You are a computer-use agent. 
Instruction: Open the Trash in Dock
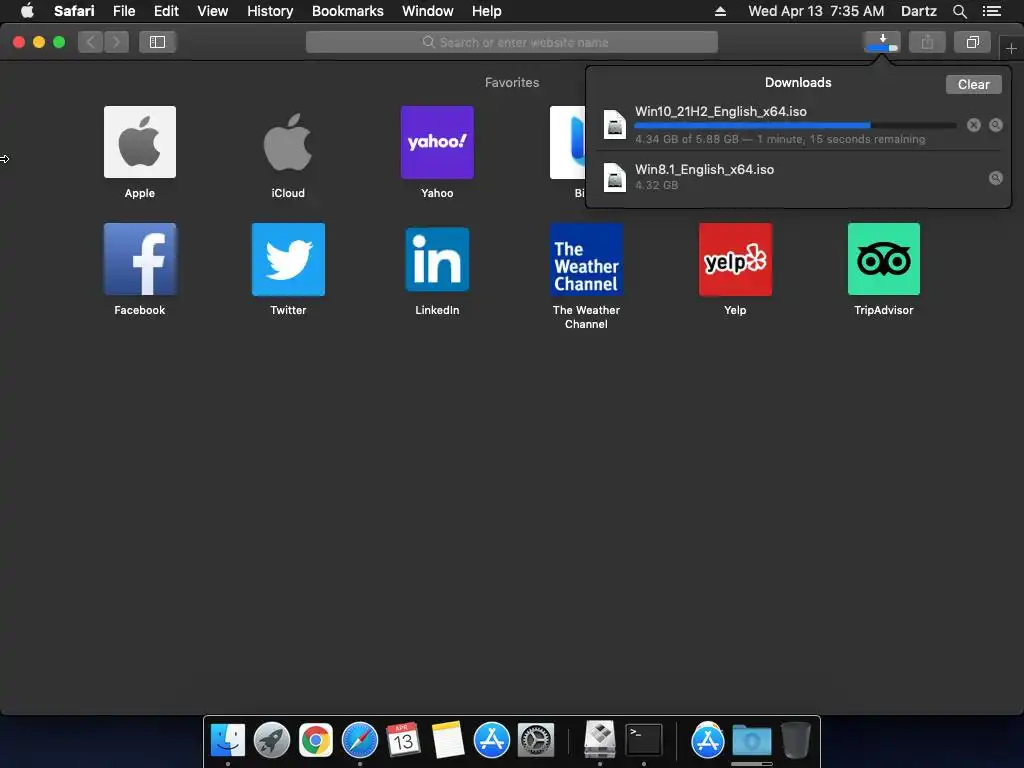(x=795, y=740)
